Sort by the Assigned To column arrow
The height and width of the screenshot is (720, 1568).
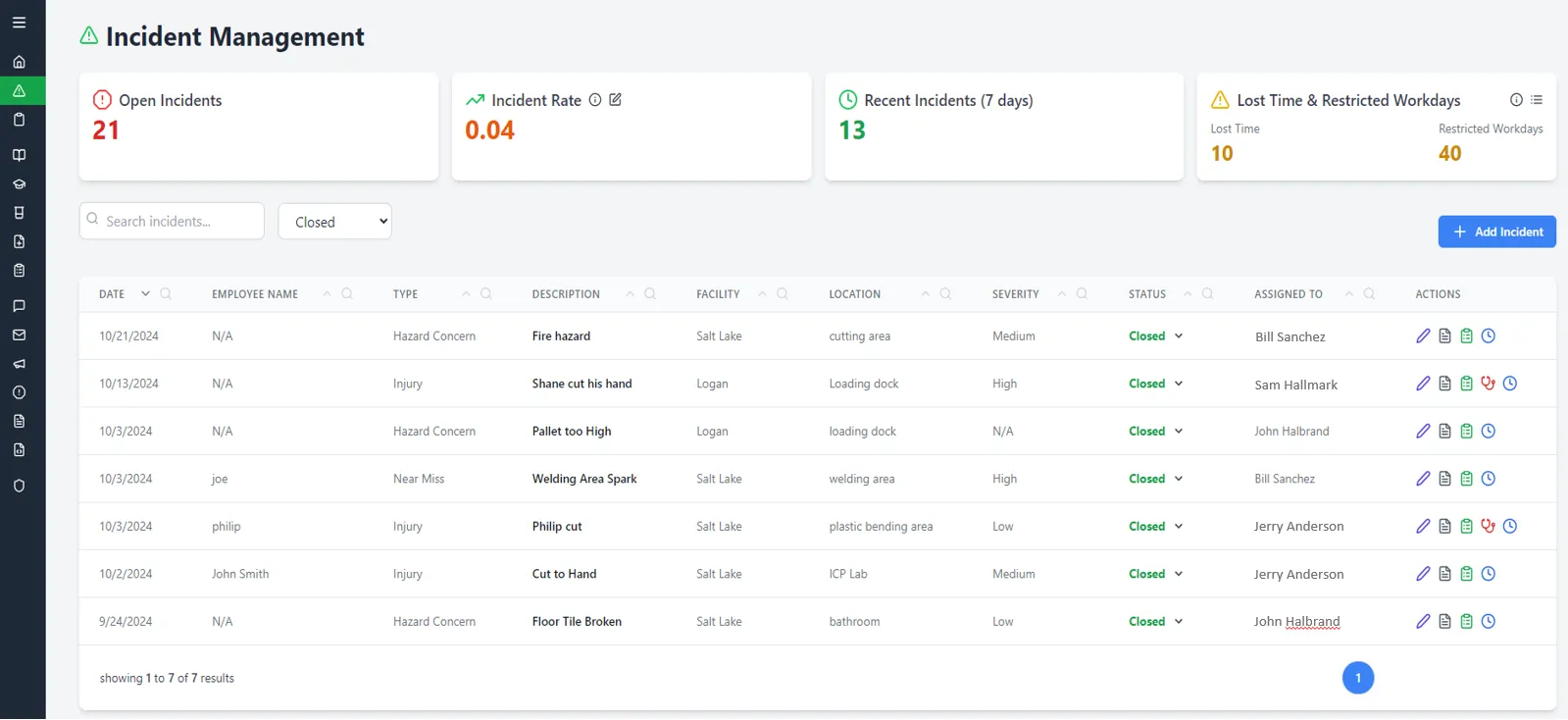coord(1349,293)
